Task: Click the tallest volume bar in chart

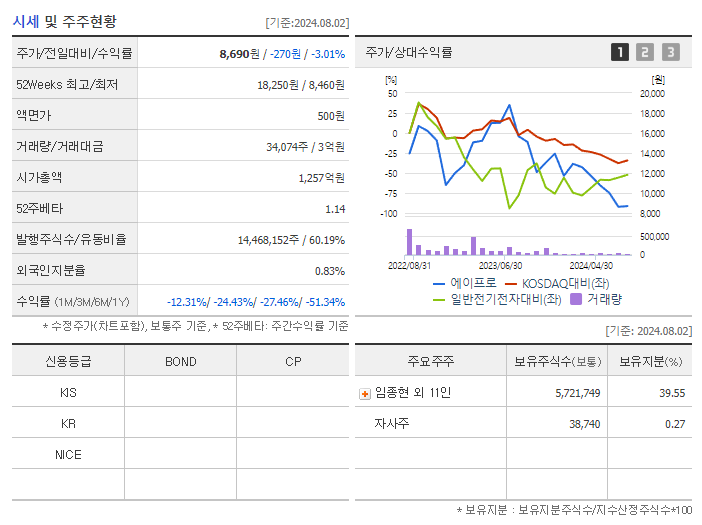Action: pos(409,242)
